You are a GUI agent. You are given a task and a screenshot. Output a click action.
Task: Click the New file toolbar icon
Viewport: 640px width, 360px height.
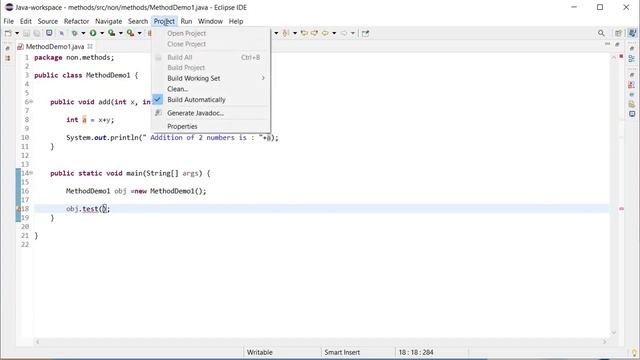coord(8,33)
